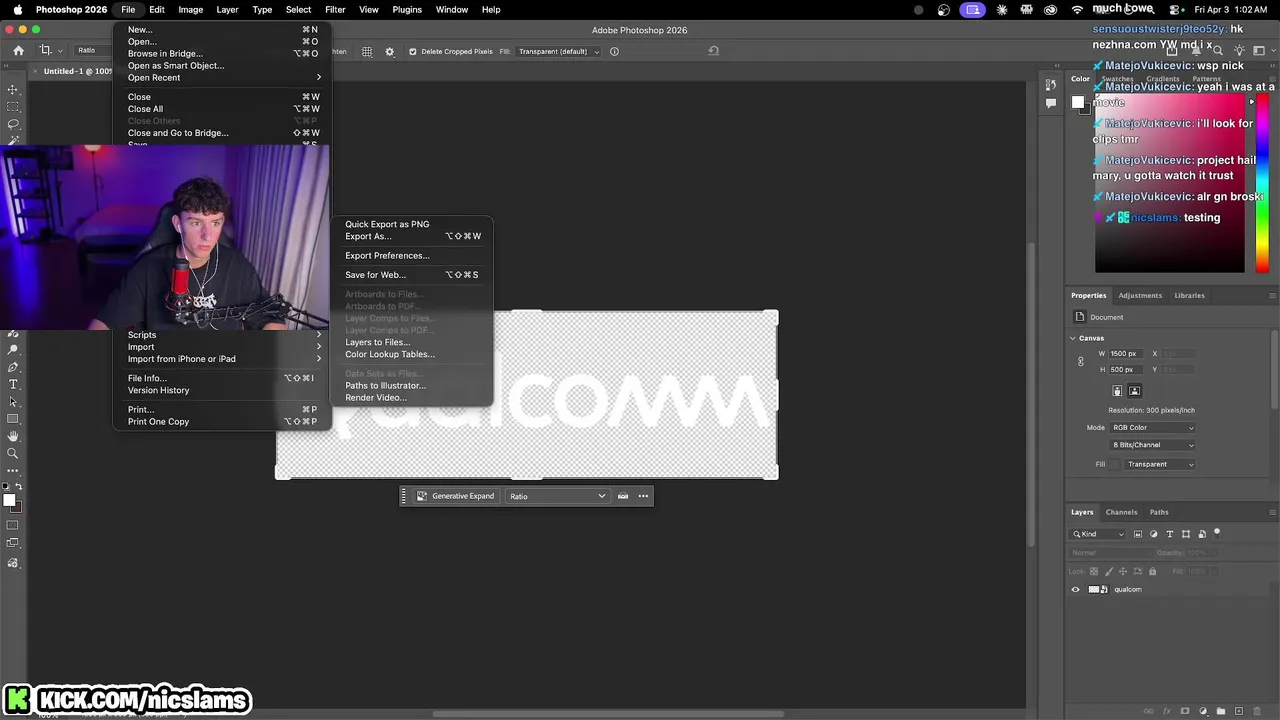
Task: Select the Path Selection arrow tool
Action: (x=13, y=402)
